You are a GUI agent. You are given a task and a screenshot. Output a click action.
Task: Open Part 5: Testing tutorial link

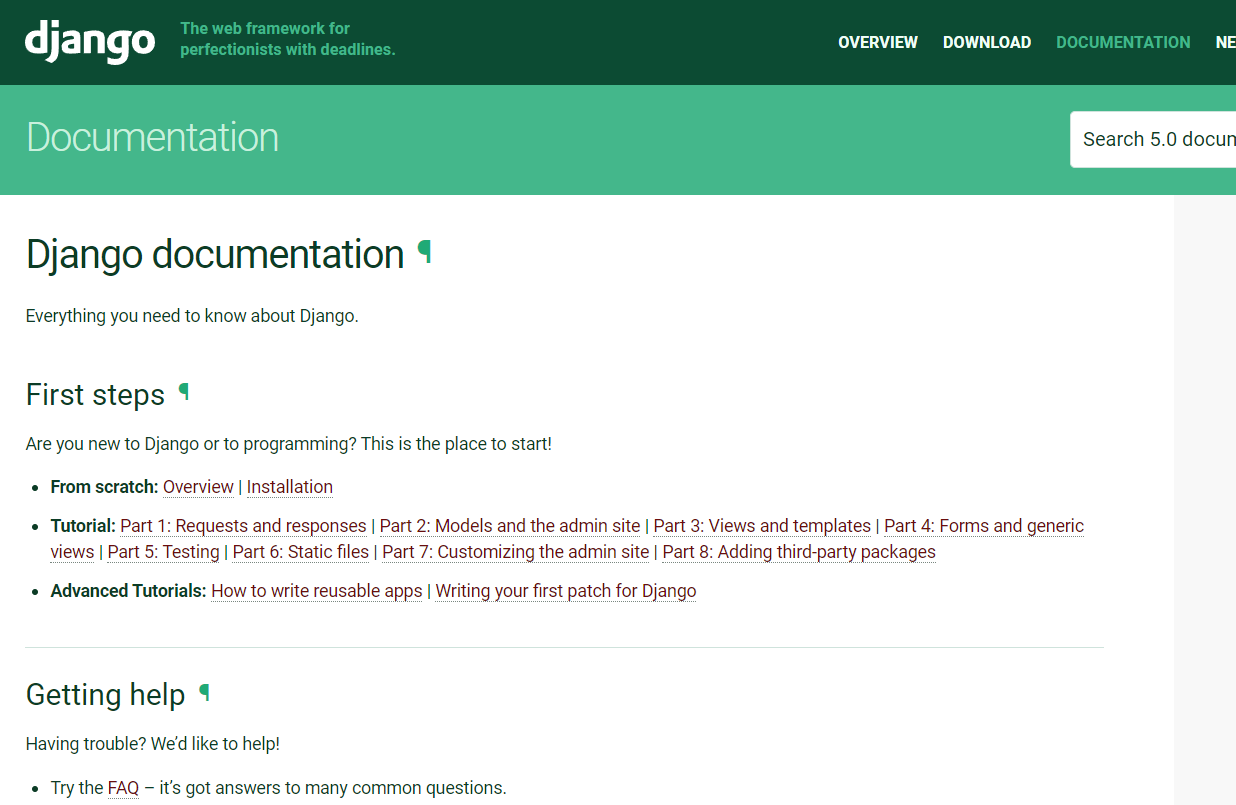coord(163,552)
